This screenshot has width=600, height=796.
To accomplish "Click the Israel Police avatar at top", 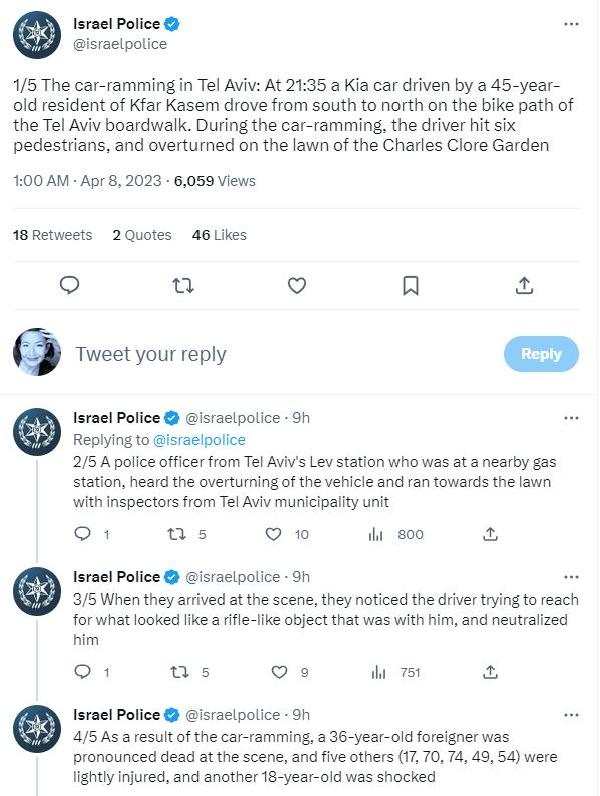I will tap(37, 37).
